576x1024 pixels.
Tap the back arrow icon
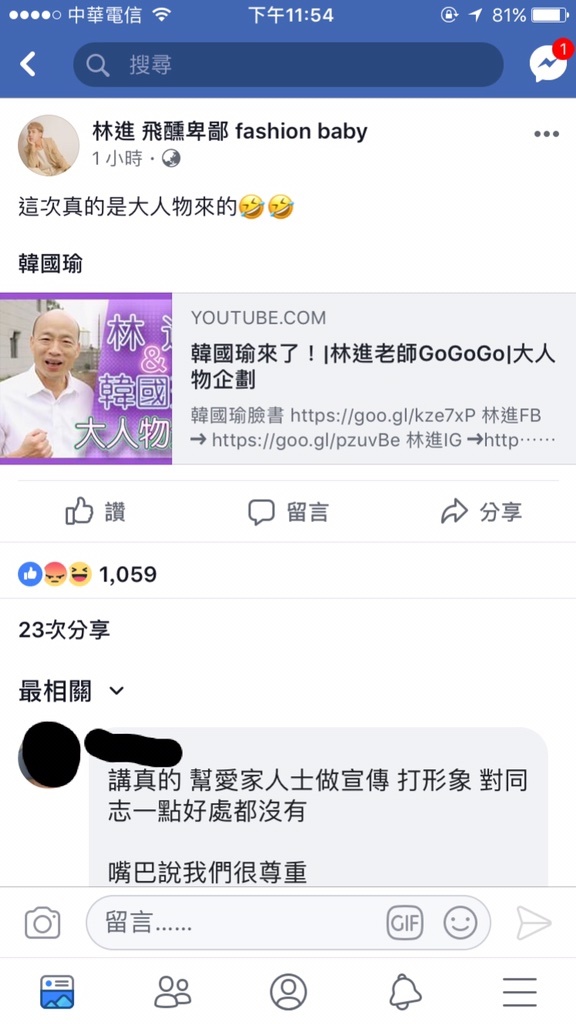27,65
